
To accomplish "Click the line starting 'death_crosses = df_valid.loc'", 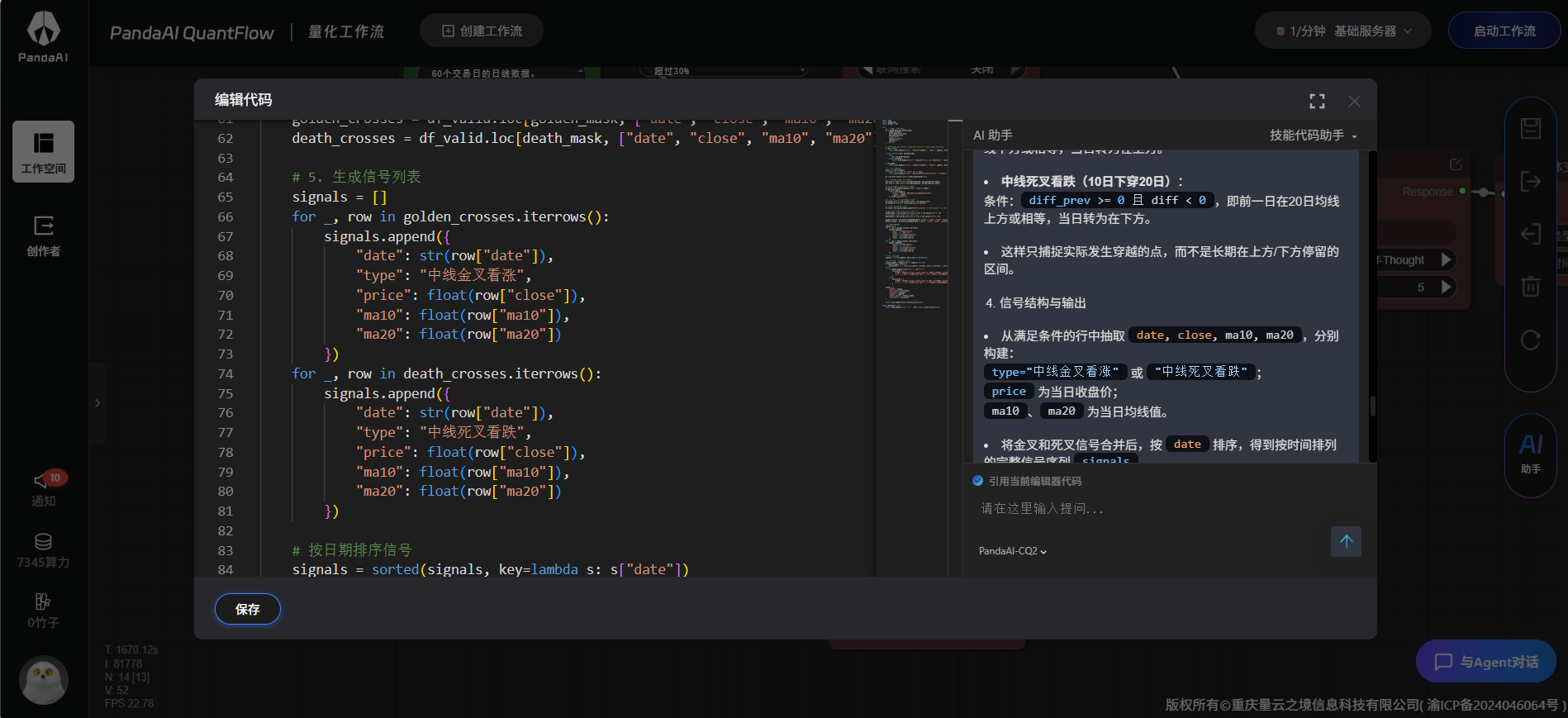I will 582,138.
